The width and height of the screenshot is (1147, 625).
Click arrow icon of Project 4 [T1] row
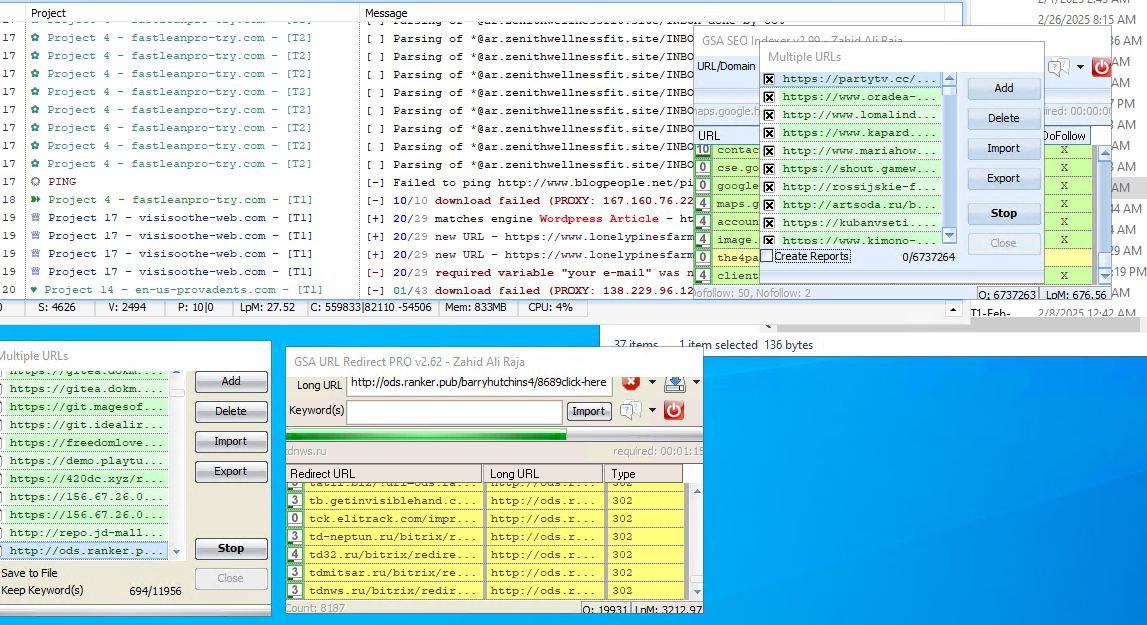click(x=35, y=200)
